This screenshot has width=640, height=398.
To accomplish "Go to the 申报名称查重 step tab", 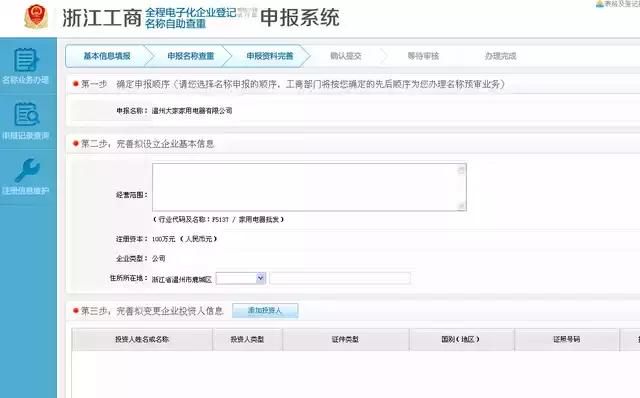I will coord(191,56).
